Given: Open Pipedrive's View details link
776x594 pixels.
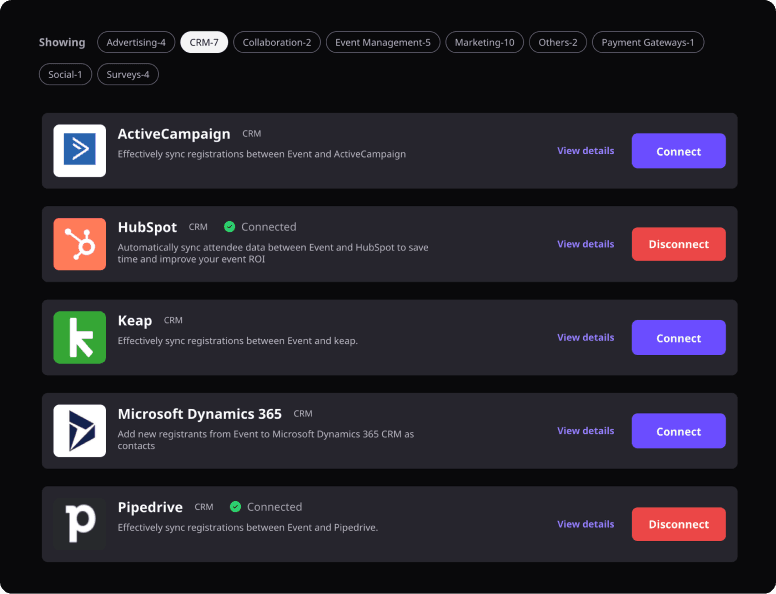Looking at the screenshot, I should (x=585, y=524).
